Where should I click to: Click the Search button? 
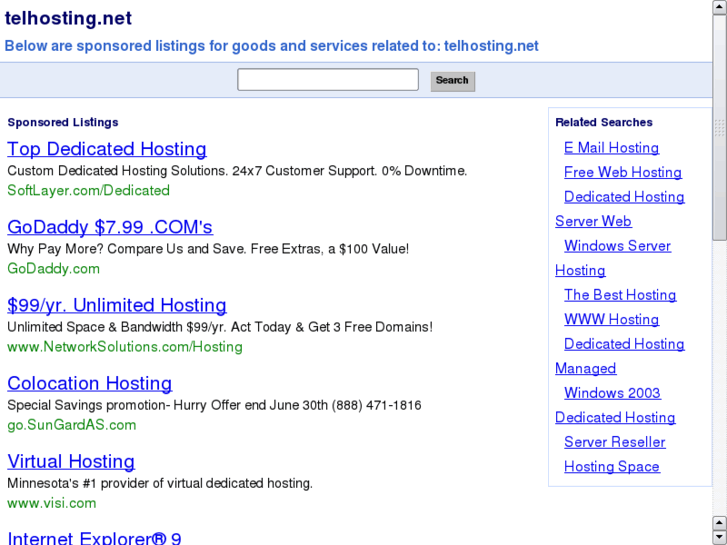coord(453,81)
